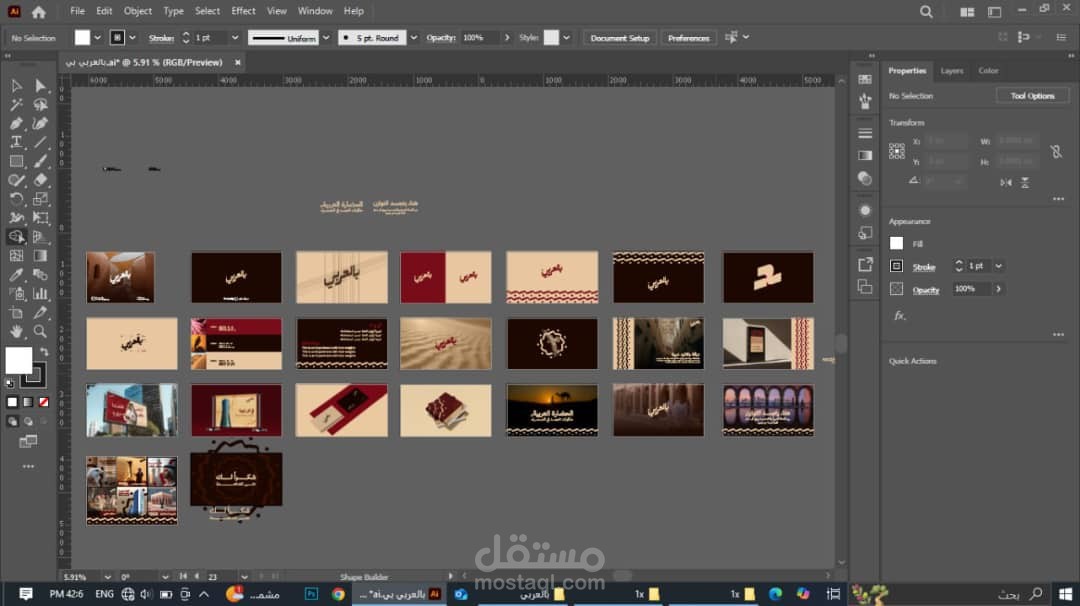
Task: Set paint mode to Gradient
Action: pos(28,402)
